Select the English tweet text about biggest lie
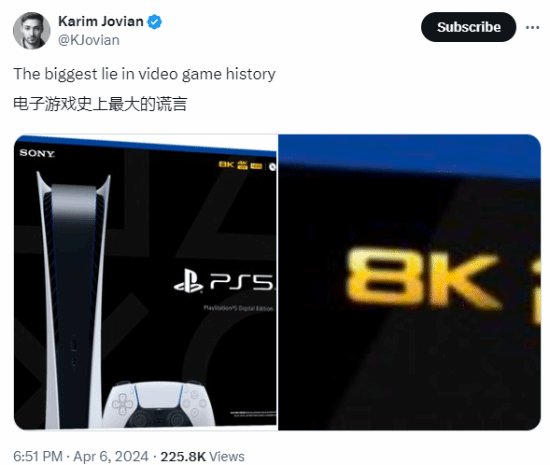 (144, 74)
